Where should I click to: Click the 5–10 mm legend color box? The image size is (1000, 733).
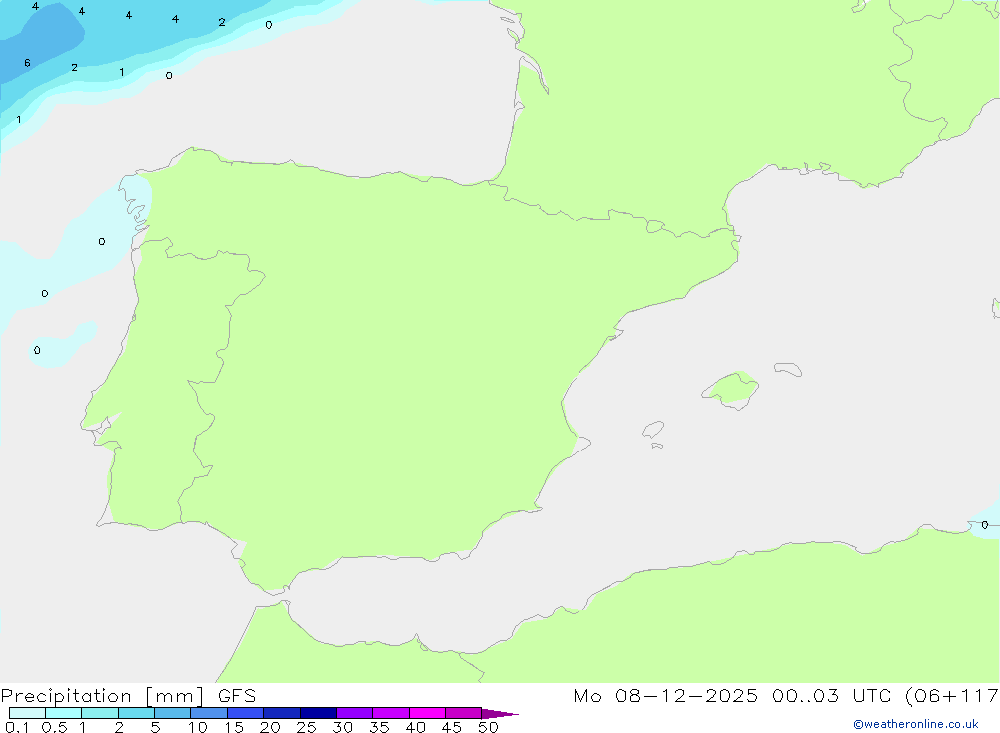coord(172,713)
